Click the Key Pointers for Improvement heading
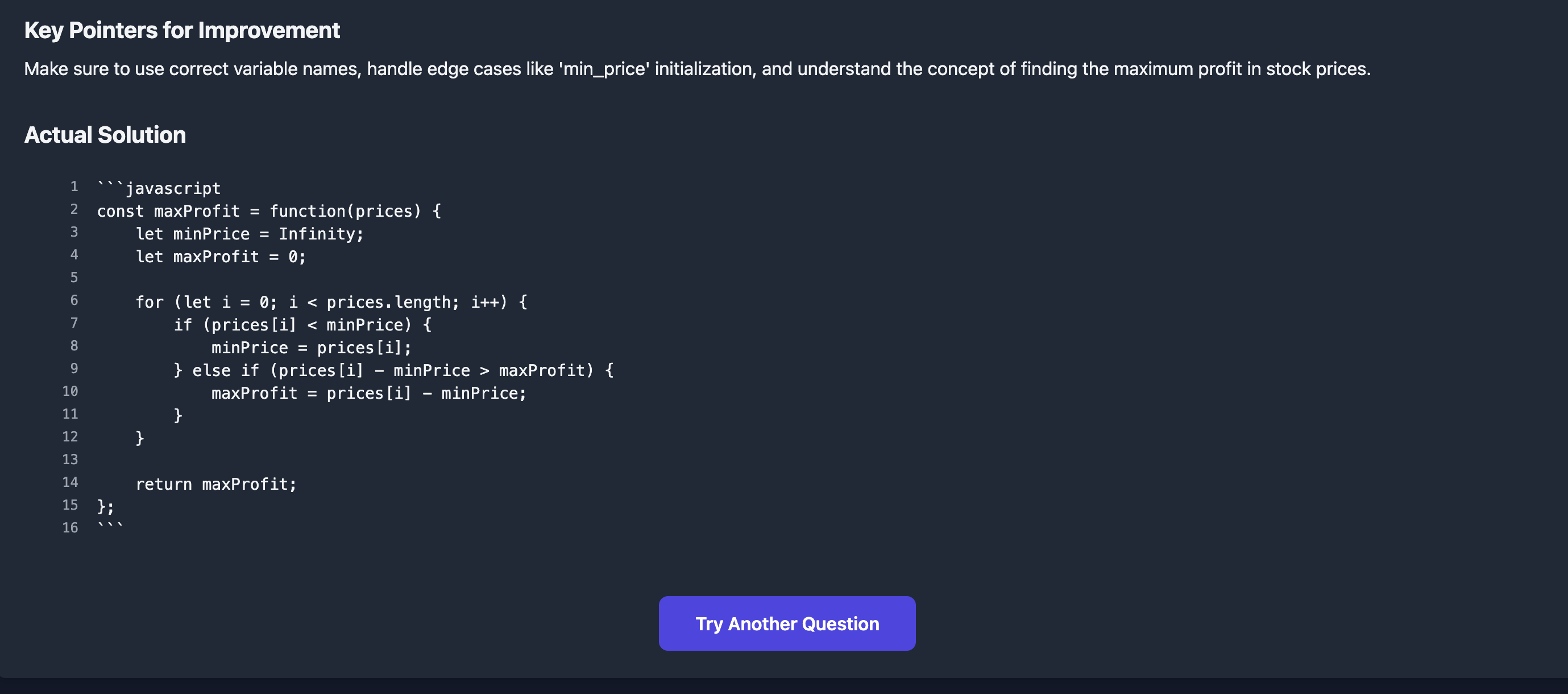This screenshot has width=1568, height=694. 181,31
